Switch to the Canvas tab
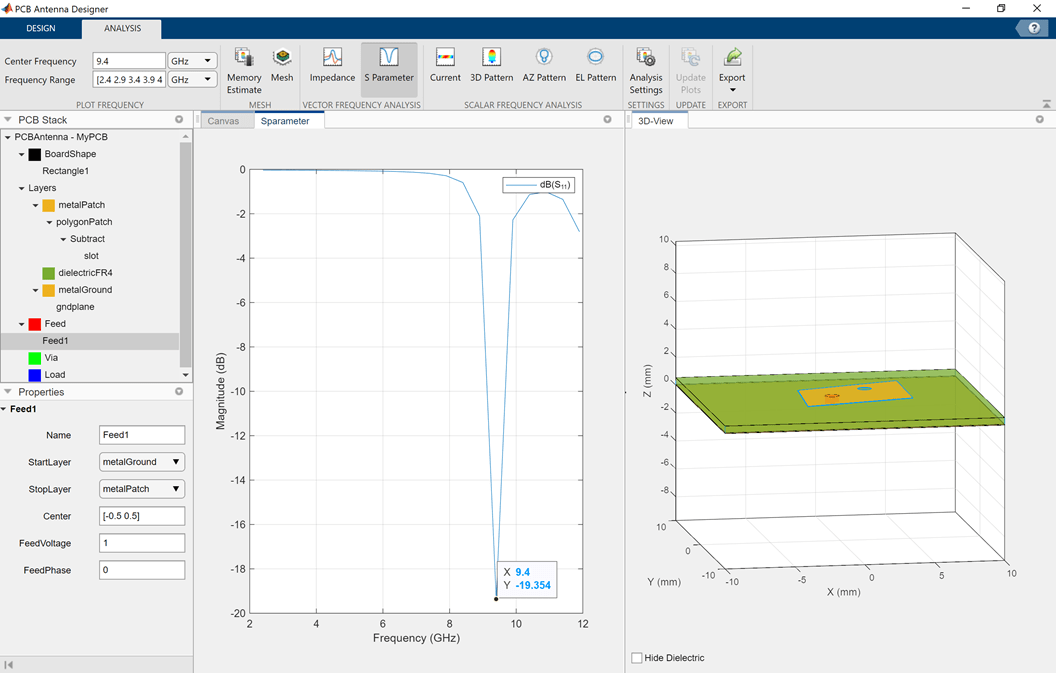The height and width of the screenshot is (673, 1056). click(x=223, y=121)
